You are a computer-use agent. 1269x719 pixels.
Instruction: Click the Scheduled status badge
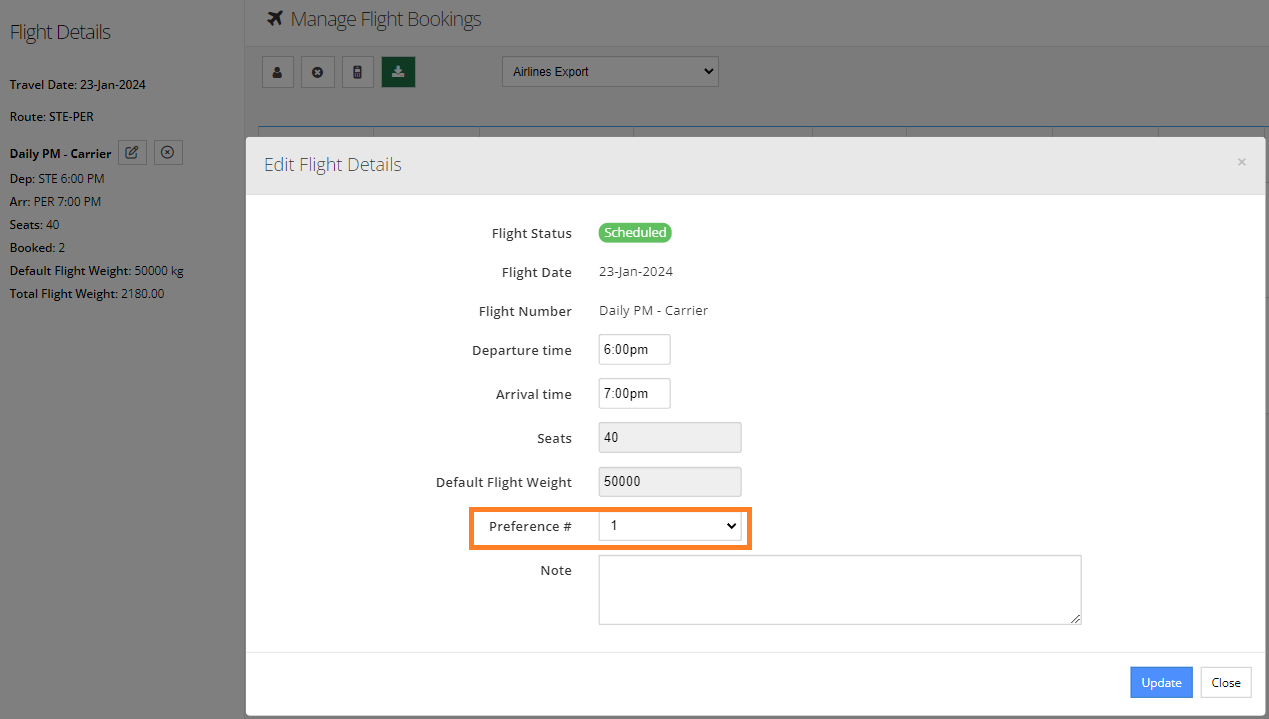coord(634,232)
